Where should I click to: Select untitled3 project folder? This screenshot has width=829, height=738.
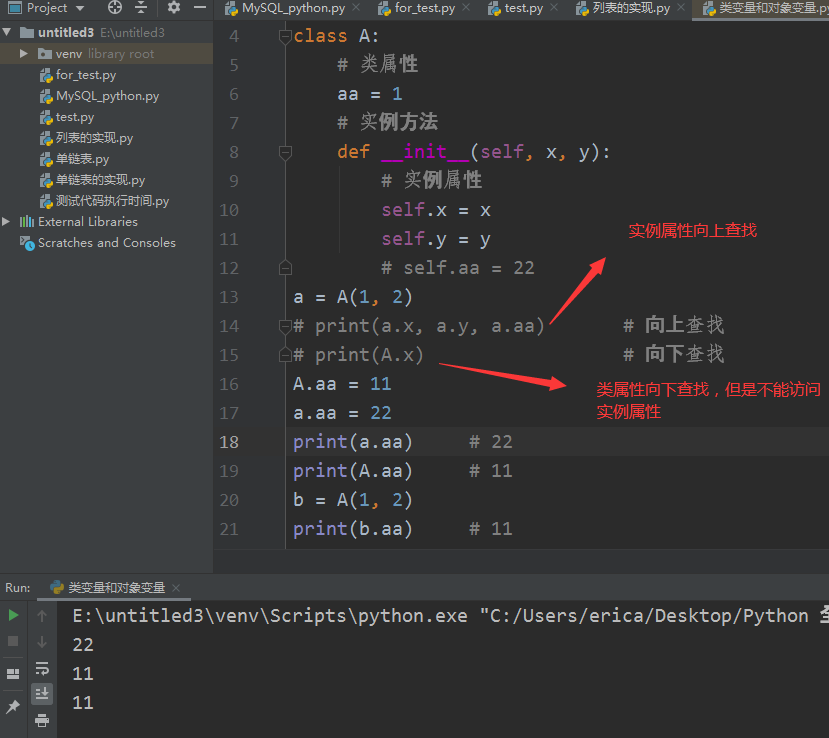[x=66, y=33]
